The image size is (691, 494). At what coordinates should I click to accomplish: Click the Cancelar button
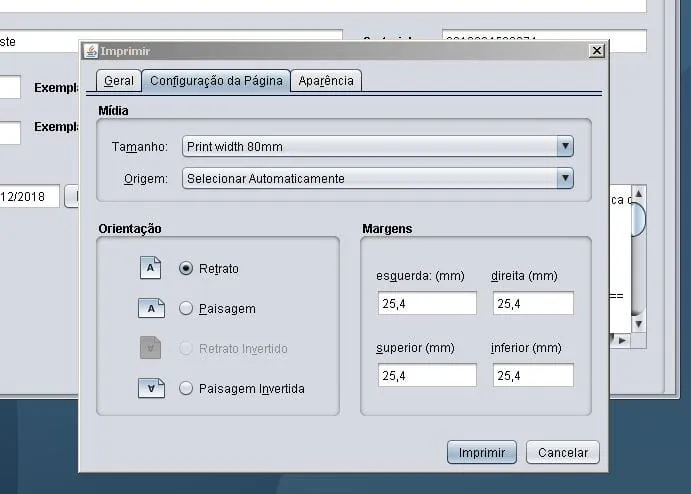click(563, 453)
